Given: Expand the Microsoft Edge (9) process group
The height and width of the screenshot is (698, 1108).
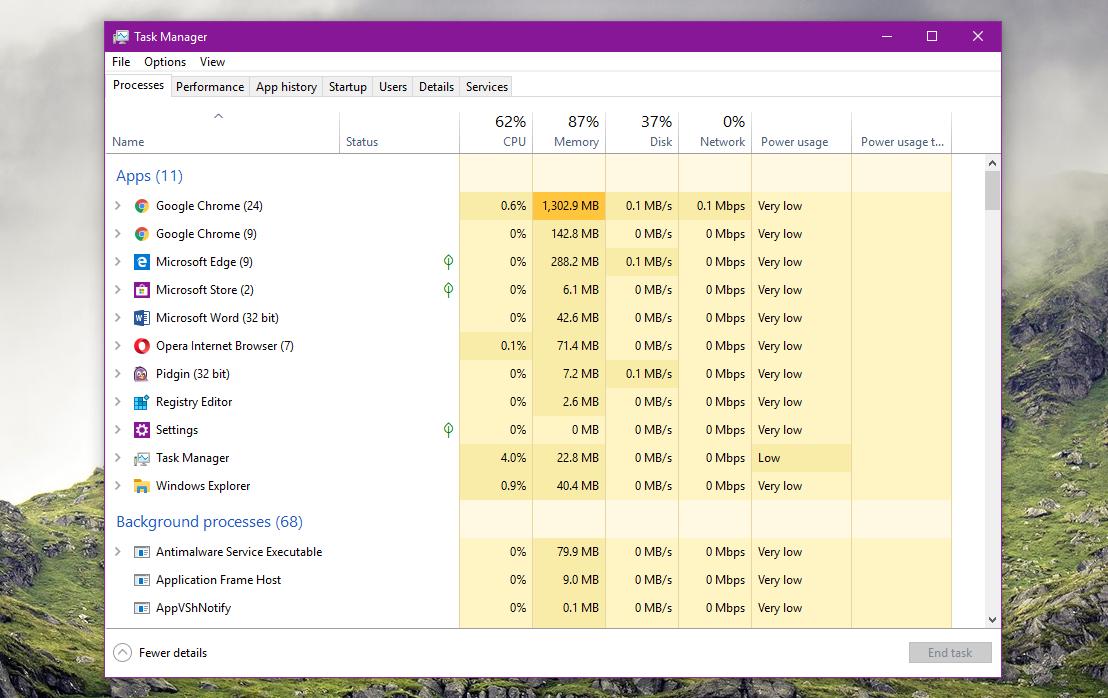Looking at the screenshot, I should (x=118, y=261).
